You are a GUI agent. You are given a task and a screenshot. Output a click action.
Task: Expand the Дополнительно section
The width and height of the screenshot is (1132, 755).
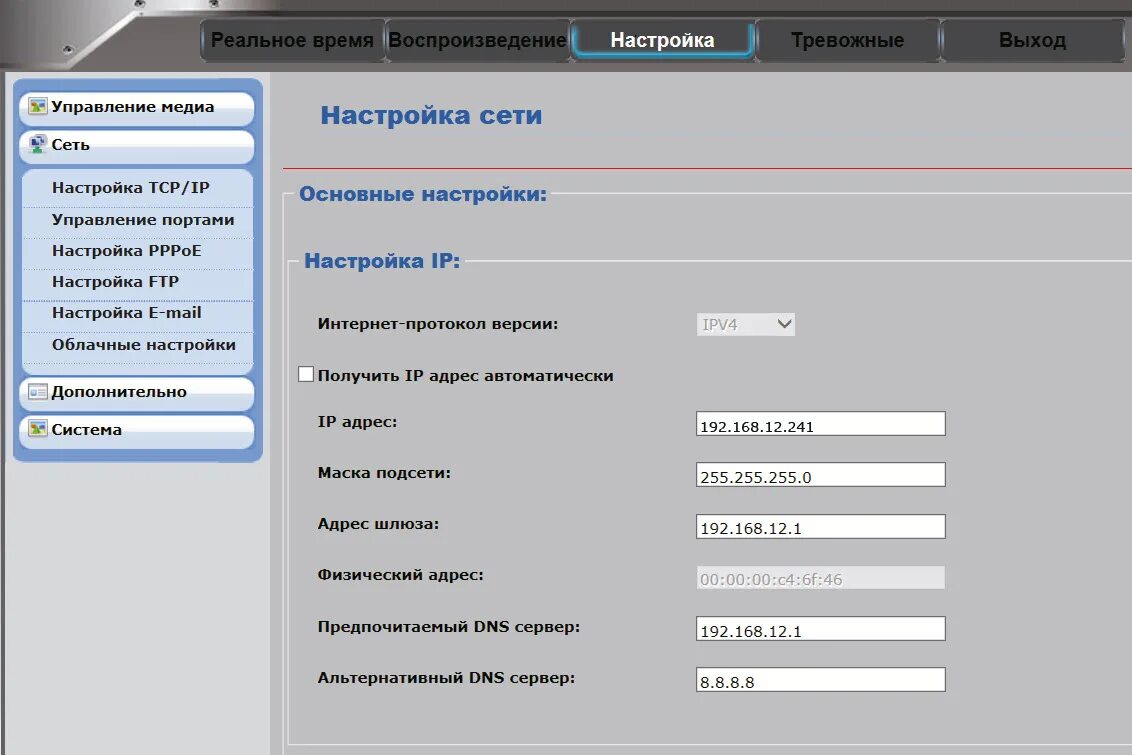click(x=137, y=392)
